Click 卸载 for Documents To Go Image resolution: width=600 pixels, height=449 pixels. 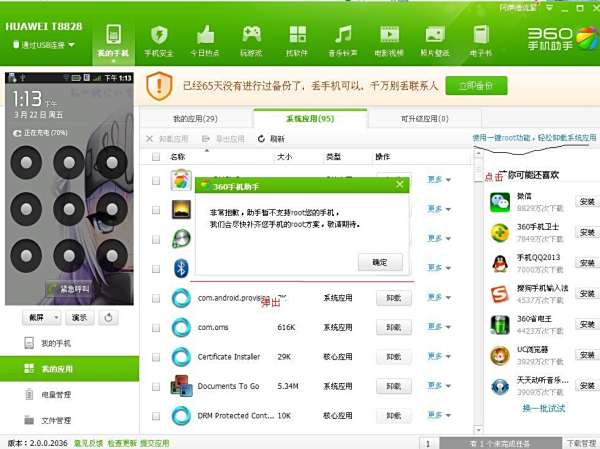pyautogui.click(x=394, y=386)
